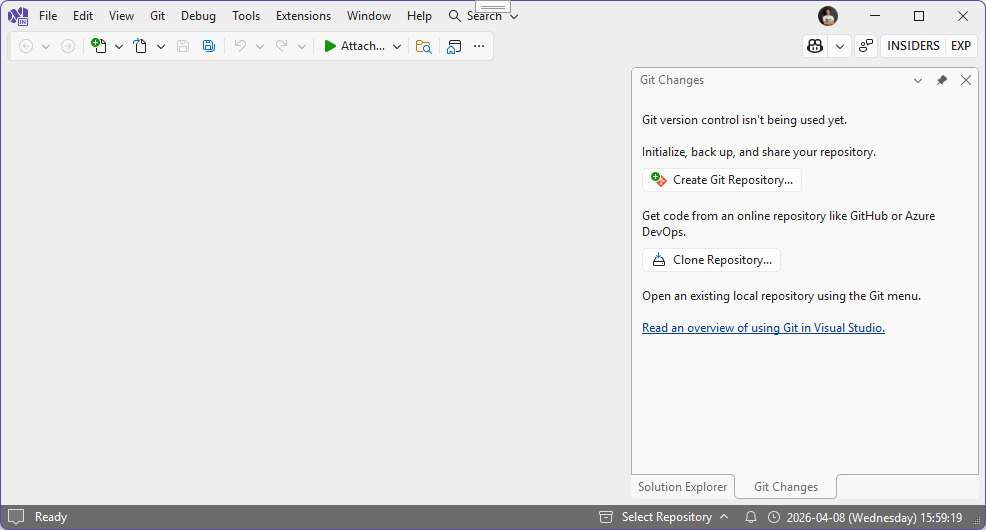The height and width of the screenshot is (530, 986).
Task: Click Create Git Repository button
Action: [x=722, y=180]
